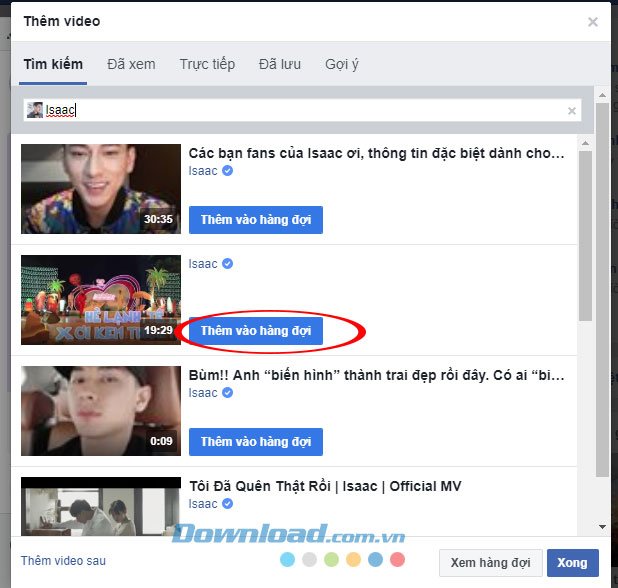Open the 0:09 video thumbnail
The width and height of the screenshot is (618, 588).
click(x=101, y=411)
